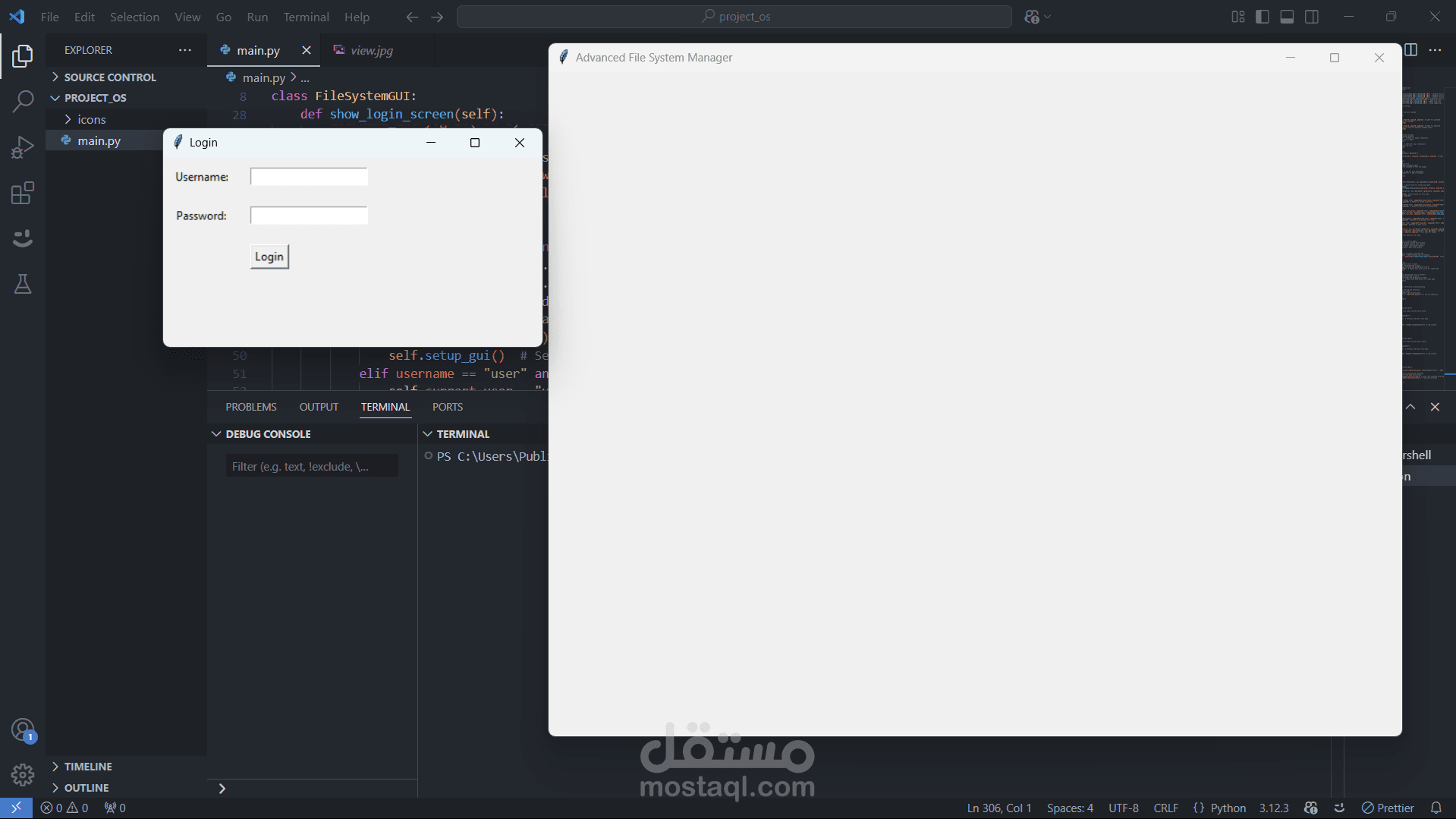The height and width of the screenshot is (819, 1456).
Task: Open the View menu
Action: (x=187, y=17)
